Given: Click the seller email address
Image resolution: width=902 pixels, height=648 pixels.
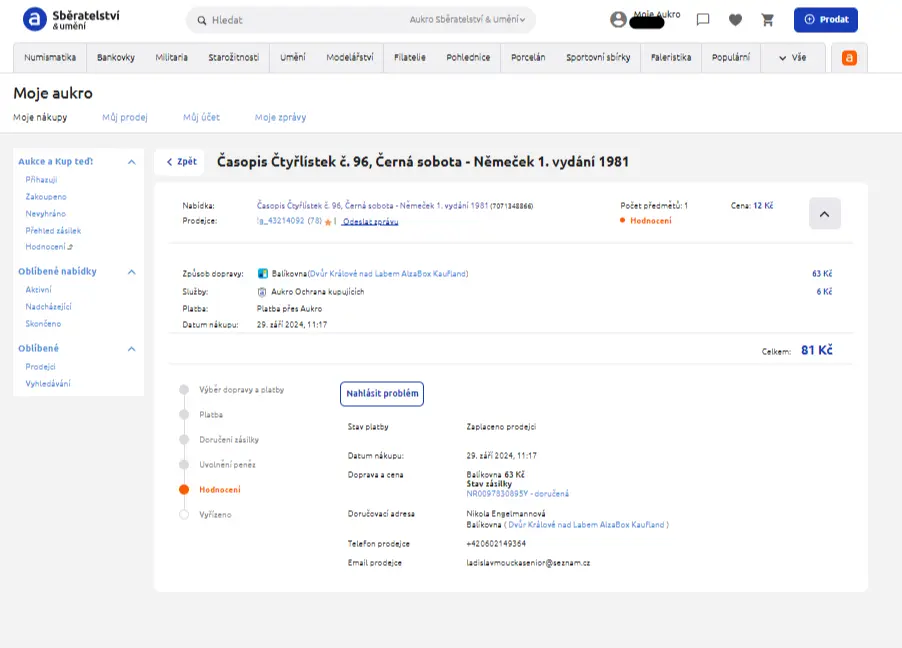Looking at the screenshot, I should (x=528, y=563).
